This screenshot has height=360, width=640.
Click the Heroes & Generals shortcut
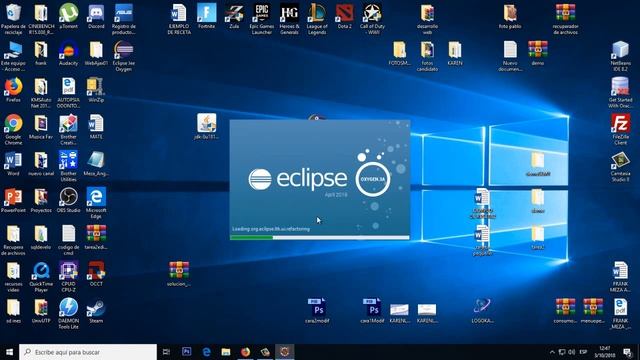[x=289, y=19]
